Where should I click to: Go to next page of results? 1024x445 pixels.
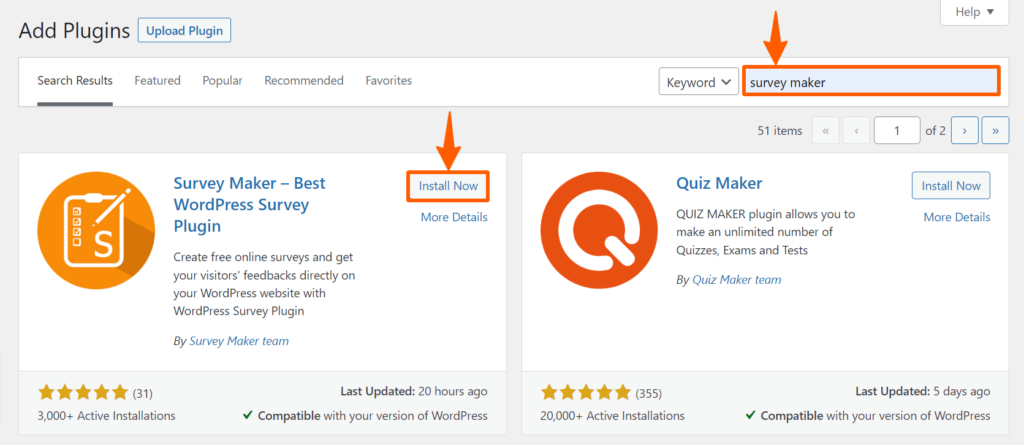coord(964,131)
